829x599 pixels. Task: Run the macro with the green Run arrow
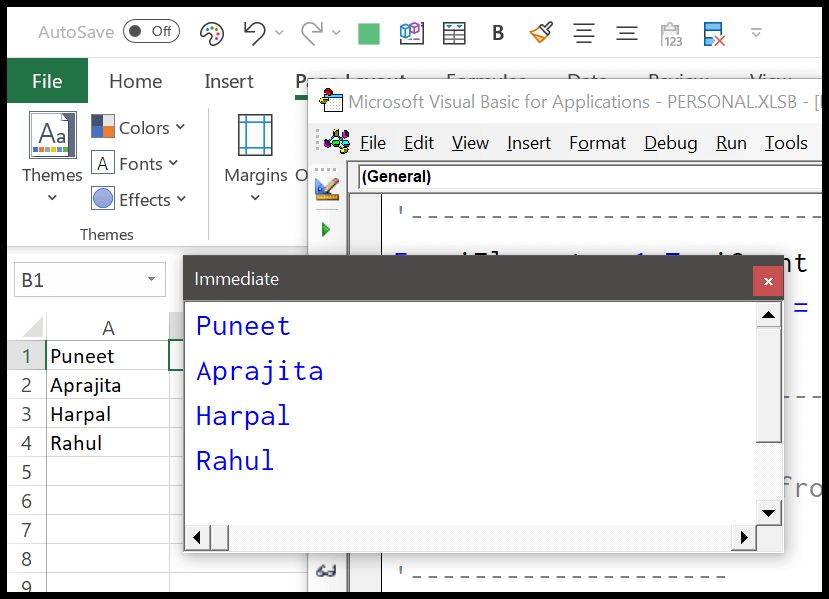324,228
